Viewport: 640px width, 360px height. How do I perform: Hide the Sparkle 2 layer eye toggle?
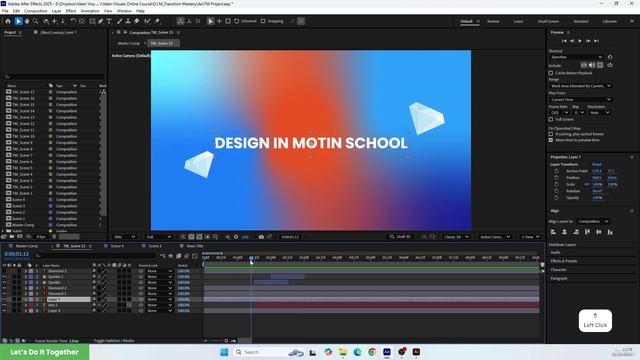coord(4,277)
